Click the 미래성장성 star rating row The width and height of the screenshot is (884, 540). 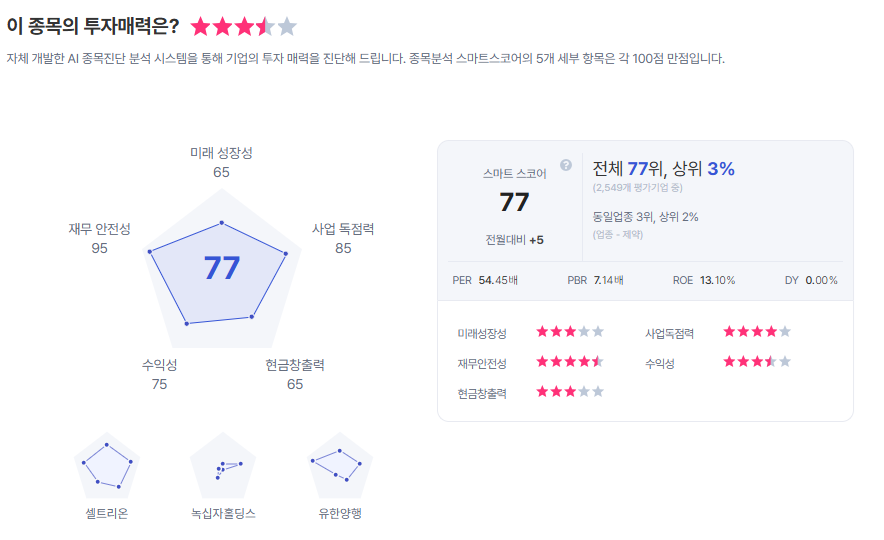pyautogui.click(x=569, y=332)
